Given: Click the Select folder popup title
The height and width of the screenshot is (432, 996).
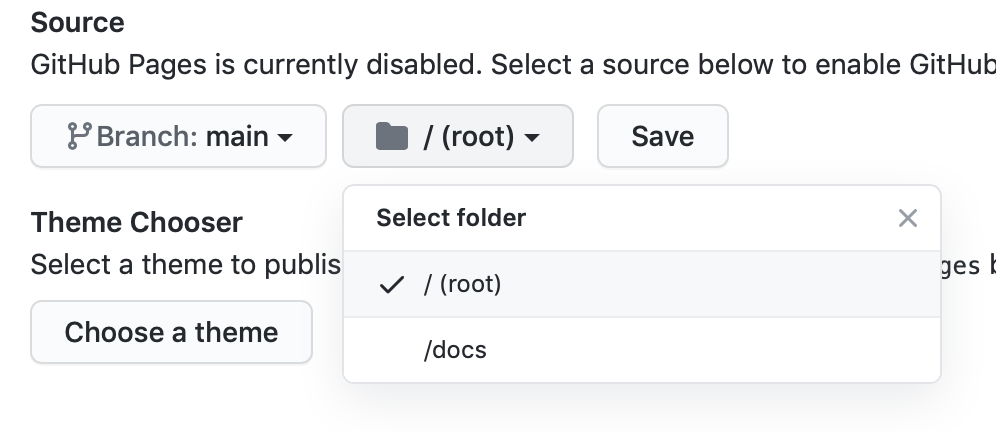Looking at the screenshot, I should pos(451,218).
